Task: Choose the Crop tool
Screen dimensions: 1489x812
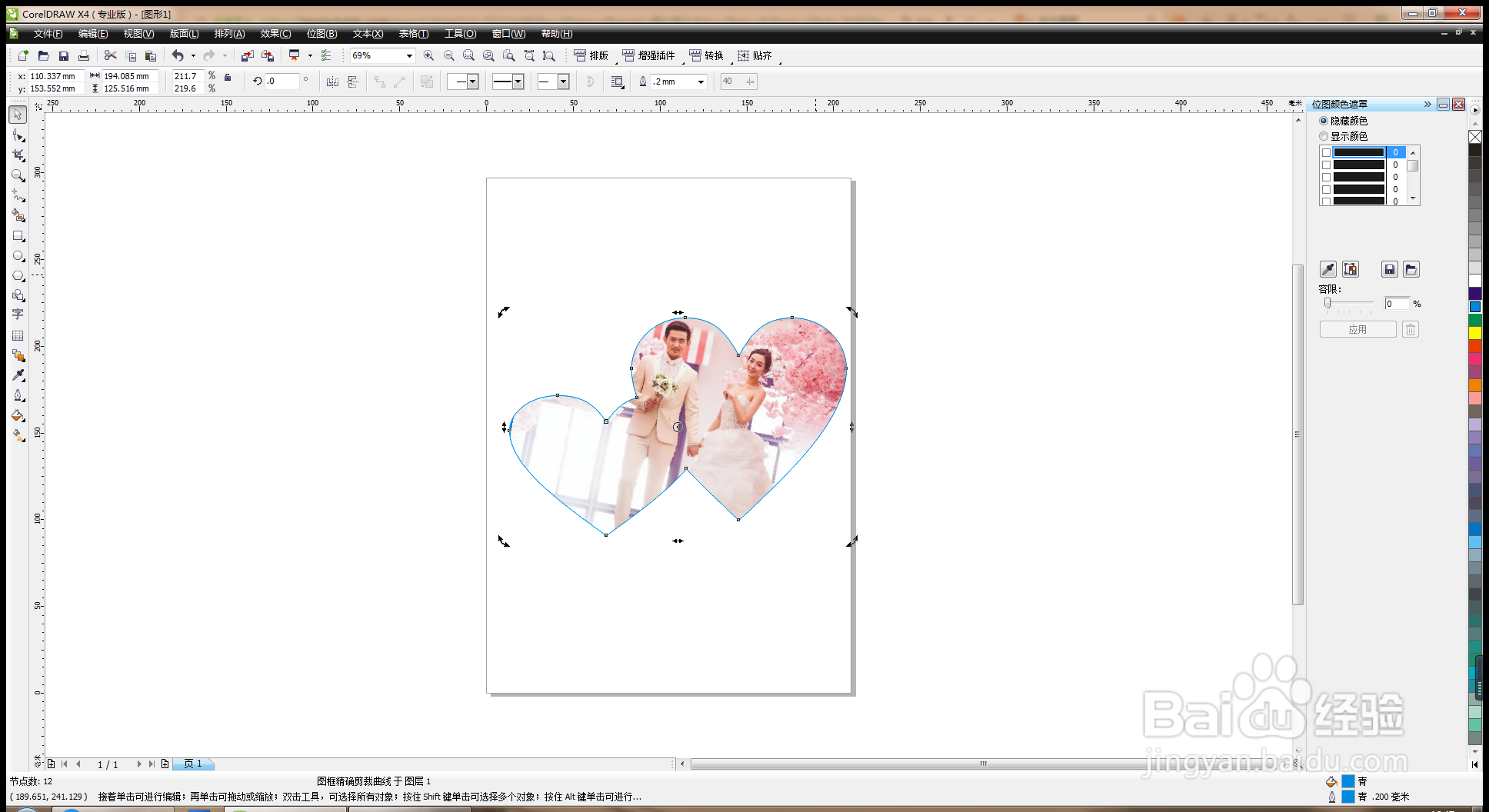Action: coord(18,155)
